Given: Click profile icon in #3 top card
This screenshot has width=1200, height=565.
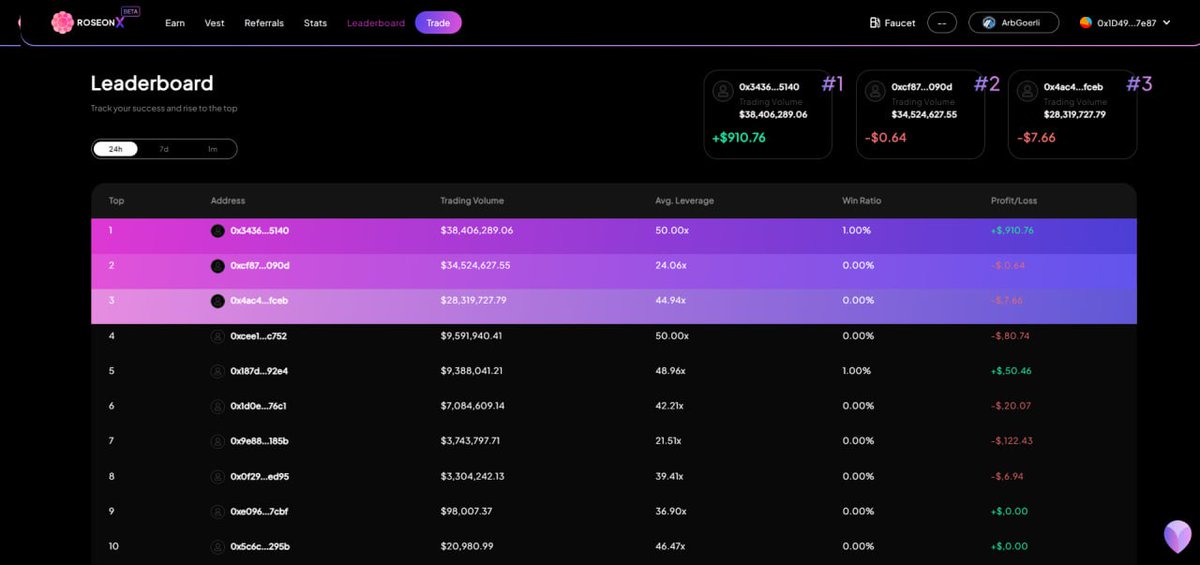Looking at the screenshot, I should click(1027, 91).
